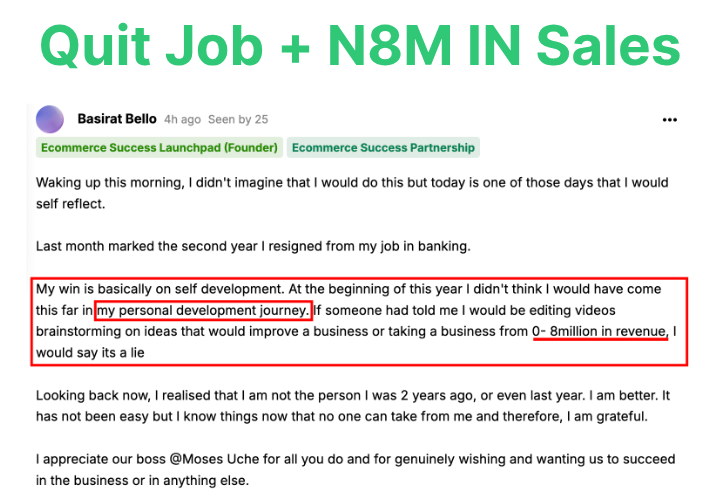Click the underlined '0- 8million in revenue' text
The width and height of the screenshot is (720, 501).
600,331
